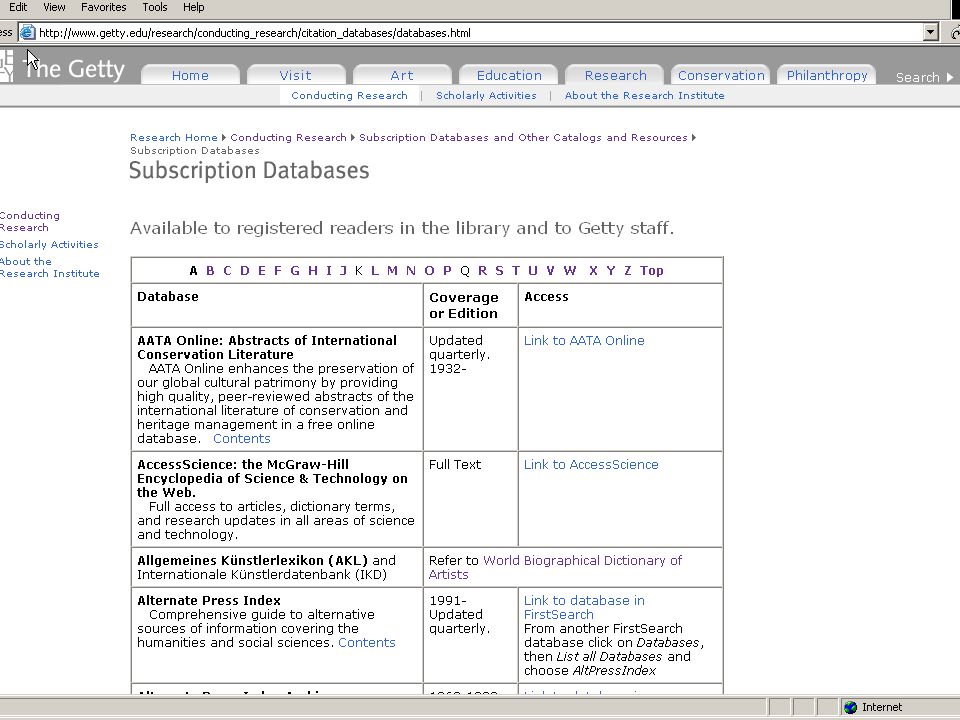This screenshot has width=960, height=720.
Task: Jump to letter E in alphabet index
Action: click(261, 271)
